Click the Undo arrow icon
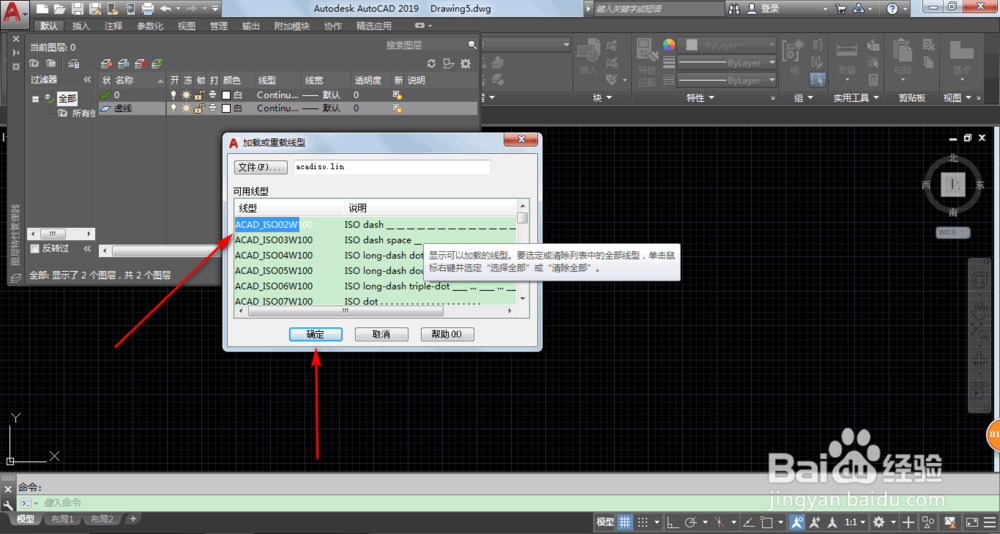The image size is (1000, 534). 166,9
